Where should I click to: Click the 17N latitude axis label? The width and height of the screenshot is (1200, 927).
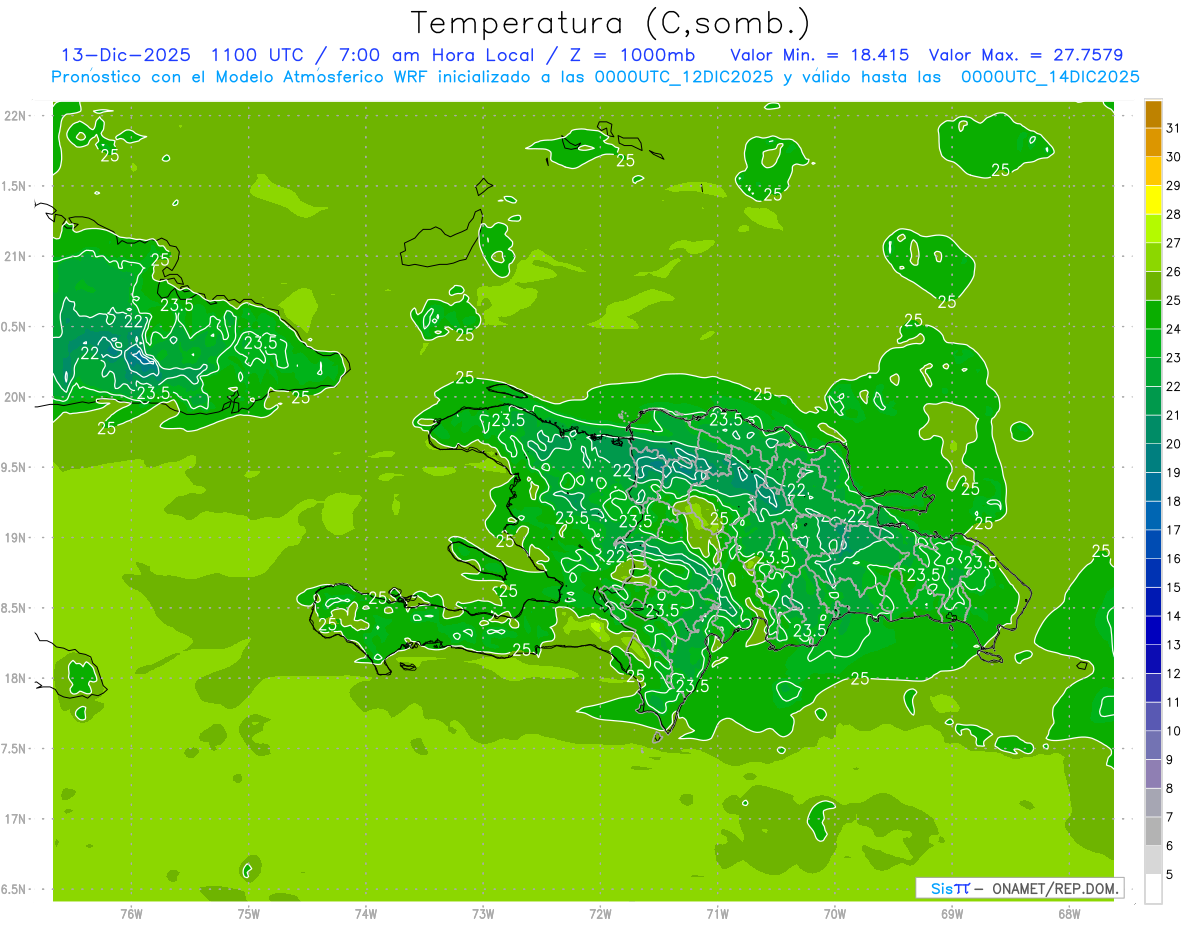pos(16,819)
